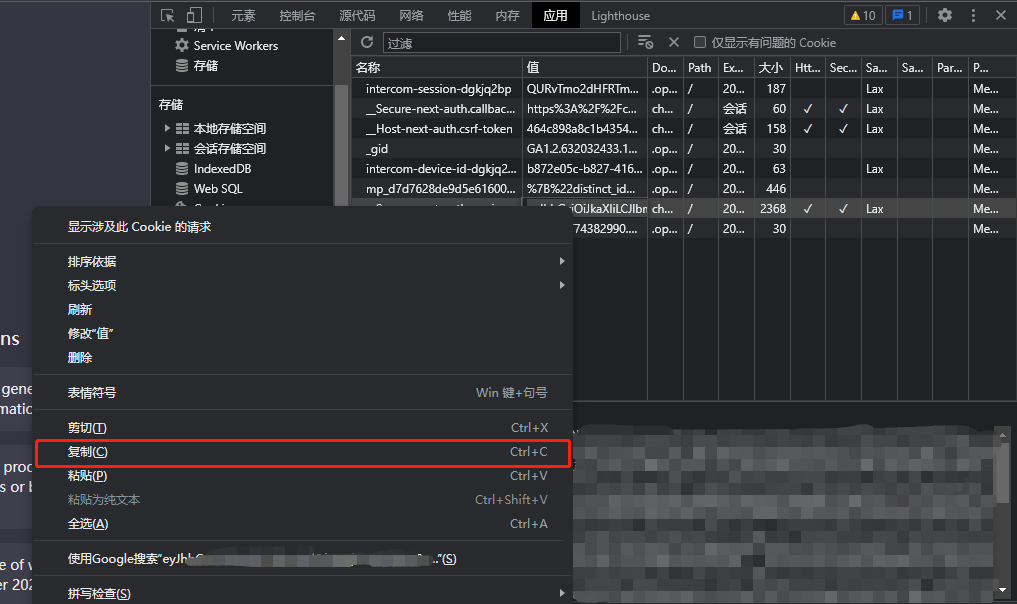The height and width of the screenshot is (604, 1017).
Task: Switch to the Lighthouse tab
Action: click(620, 15)
